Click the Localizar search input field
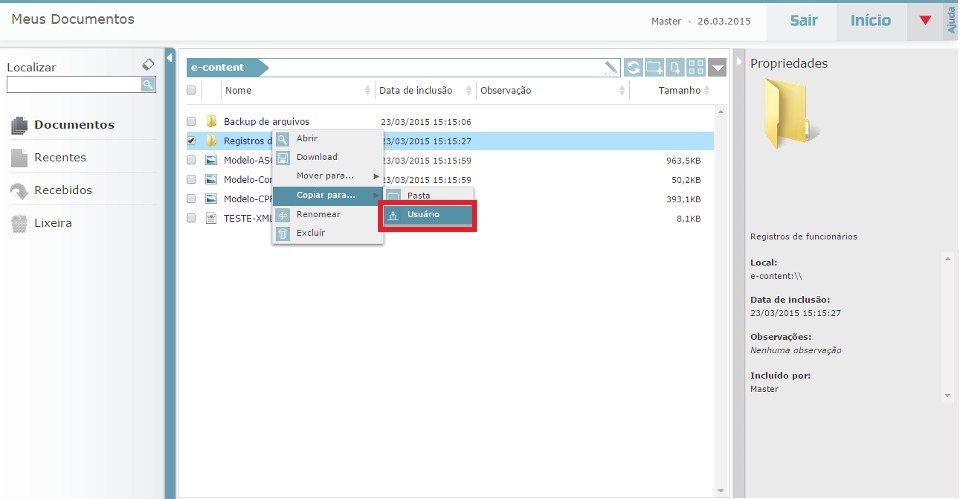 [72, 85]
